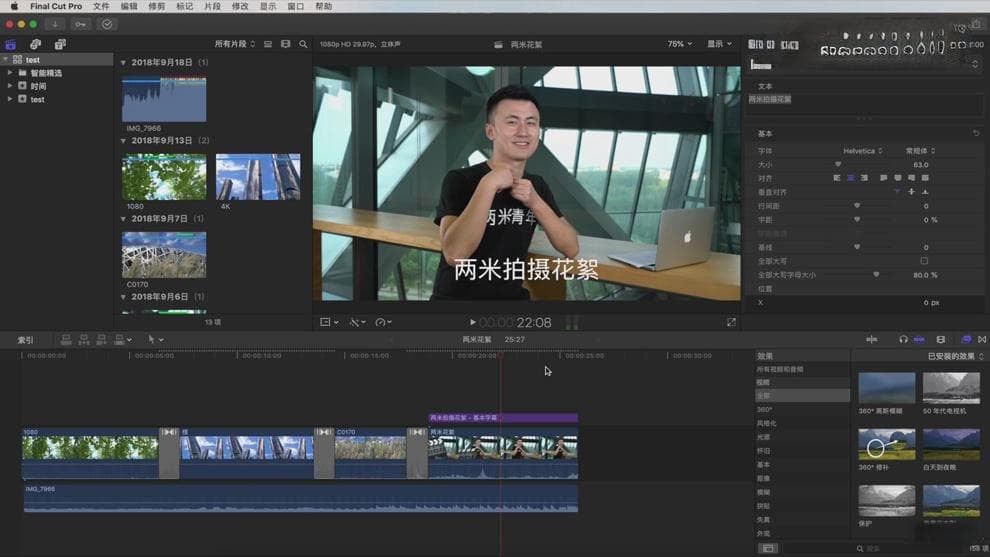Click the viewer play button
Viewport: 990px width, 557px height.
472,322
